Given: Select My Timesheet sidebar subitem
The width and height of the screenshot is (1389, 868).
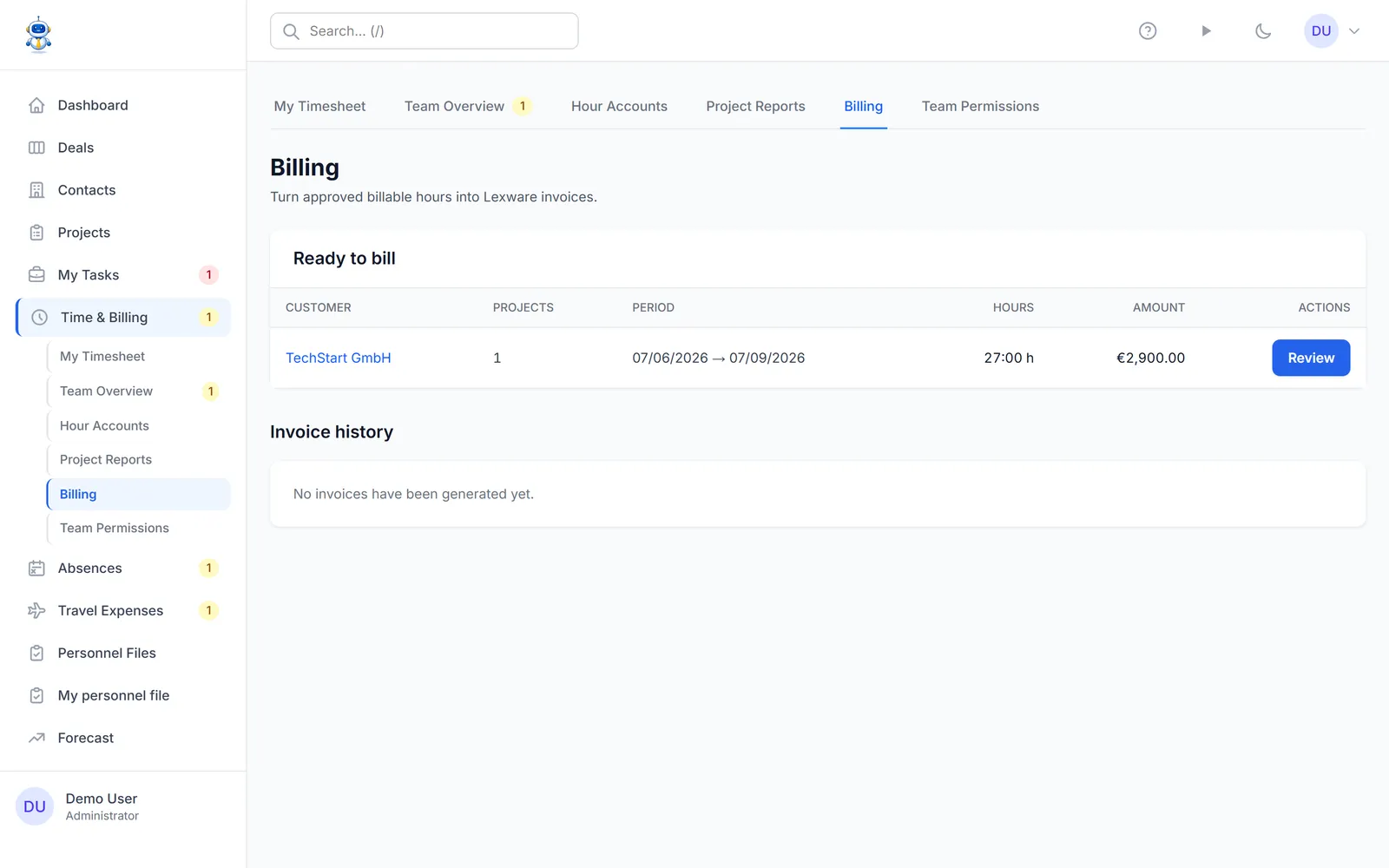Looking at the screenshot, I should pos(139,357).
